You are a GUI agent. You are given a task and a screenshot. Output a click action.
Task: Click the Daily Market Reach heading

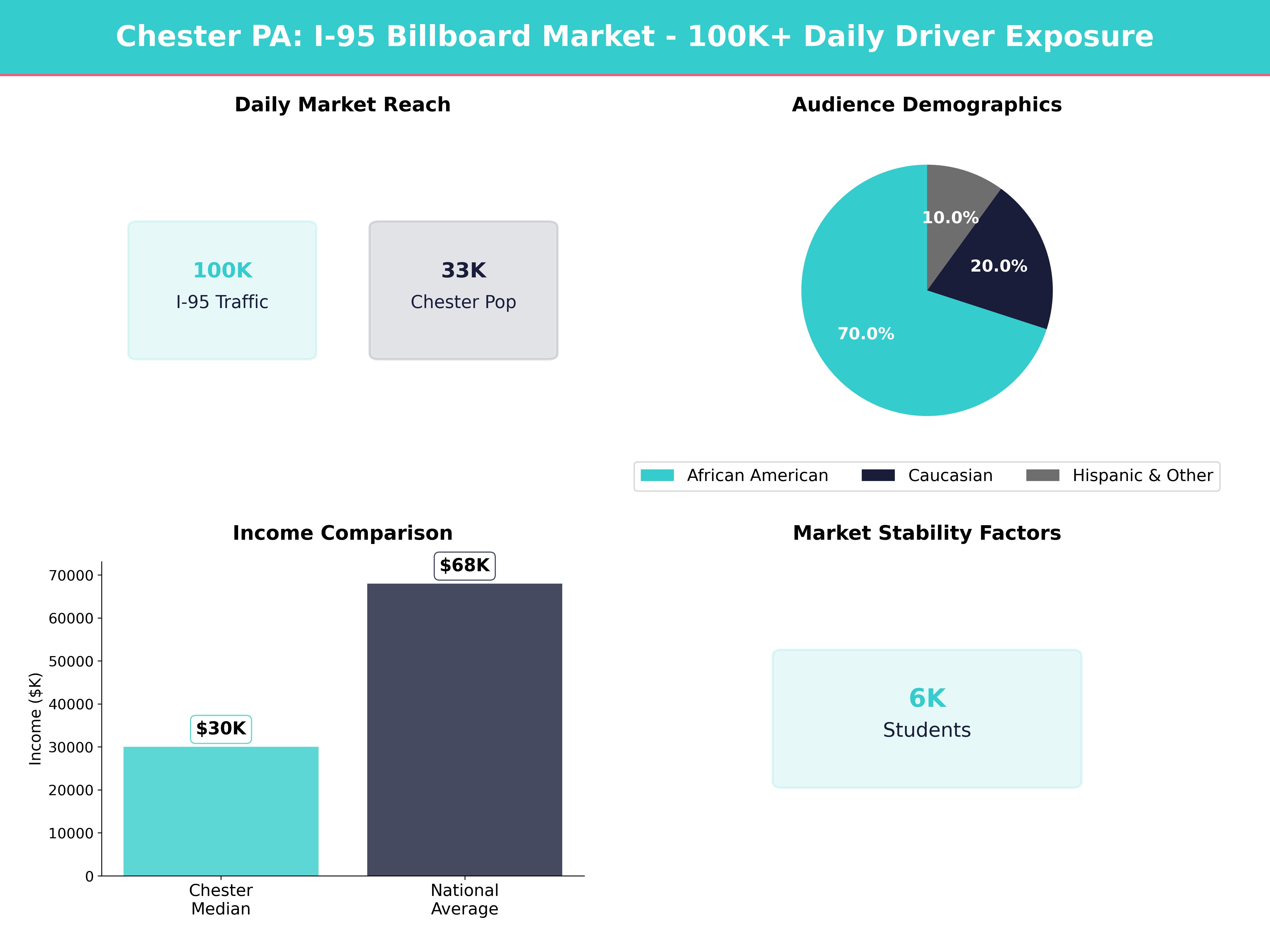343,104
